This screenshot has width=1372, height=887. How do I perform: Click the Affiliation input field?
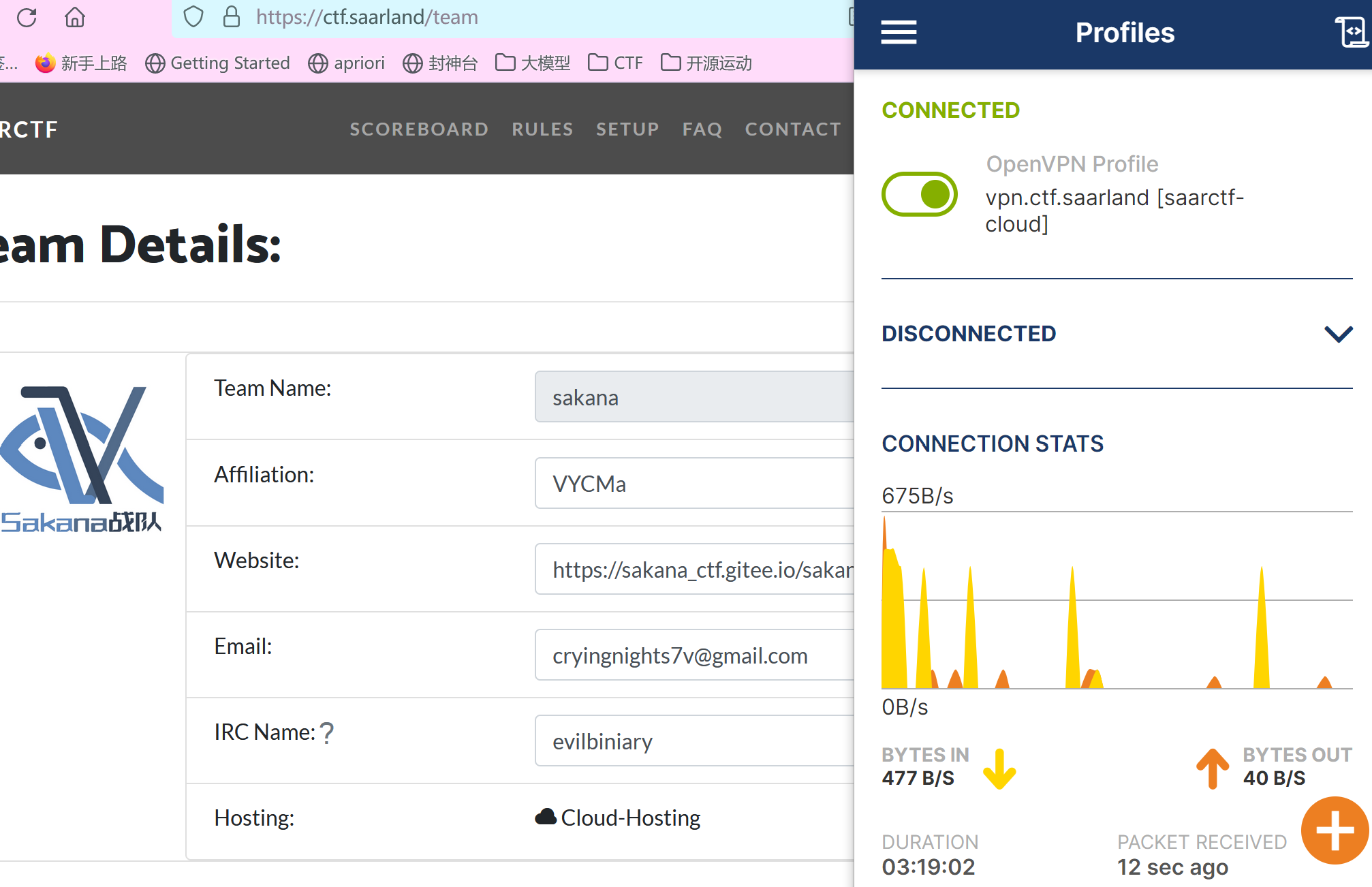[693, 484]
